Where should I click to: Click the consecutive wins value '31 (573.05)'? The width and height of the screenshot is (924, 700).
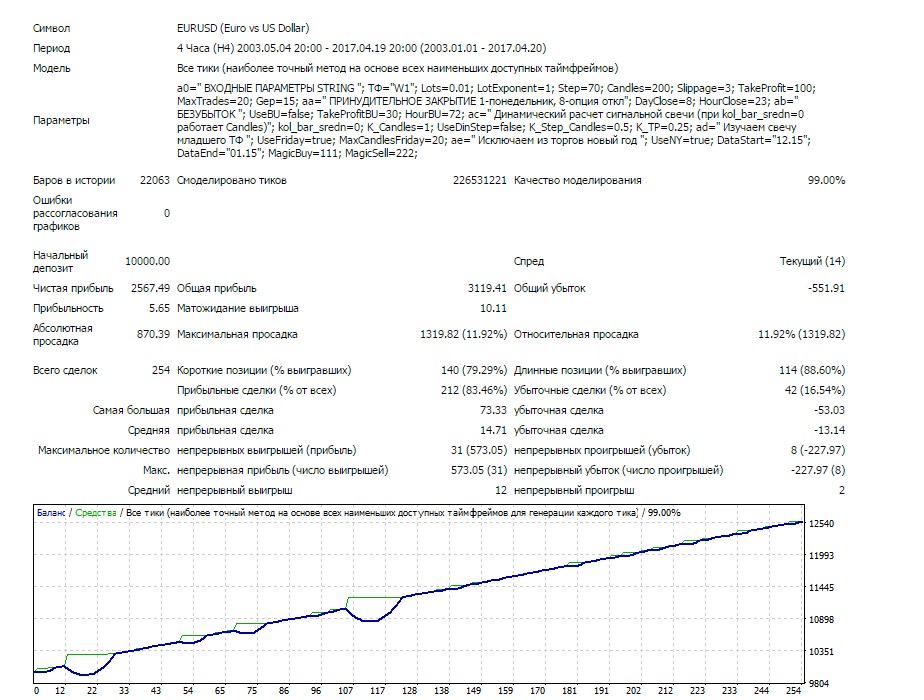(x=478, y=450)
